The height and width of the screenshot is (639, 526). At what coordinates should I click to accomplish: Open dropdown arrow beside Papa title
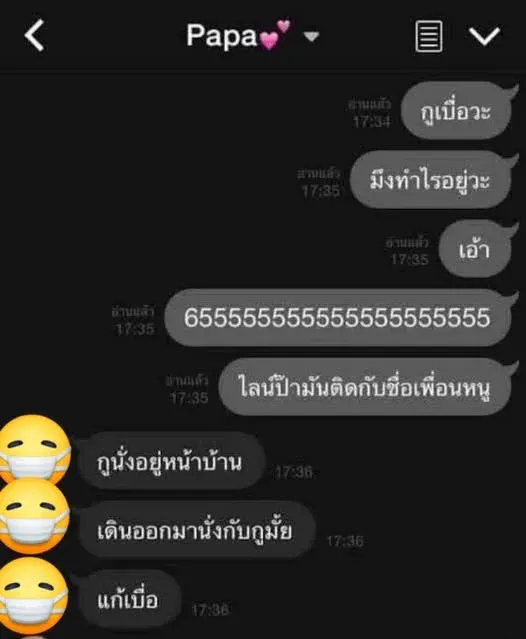[312, 37]
